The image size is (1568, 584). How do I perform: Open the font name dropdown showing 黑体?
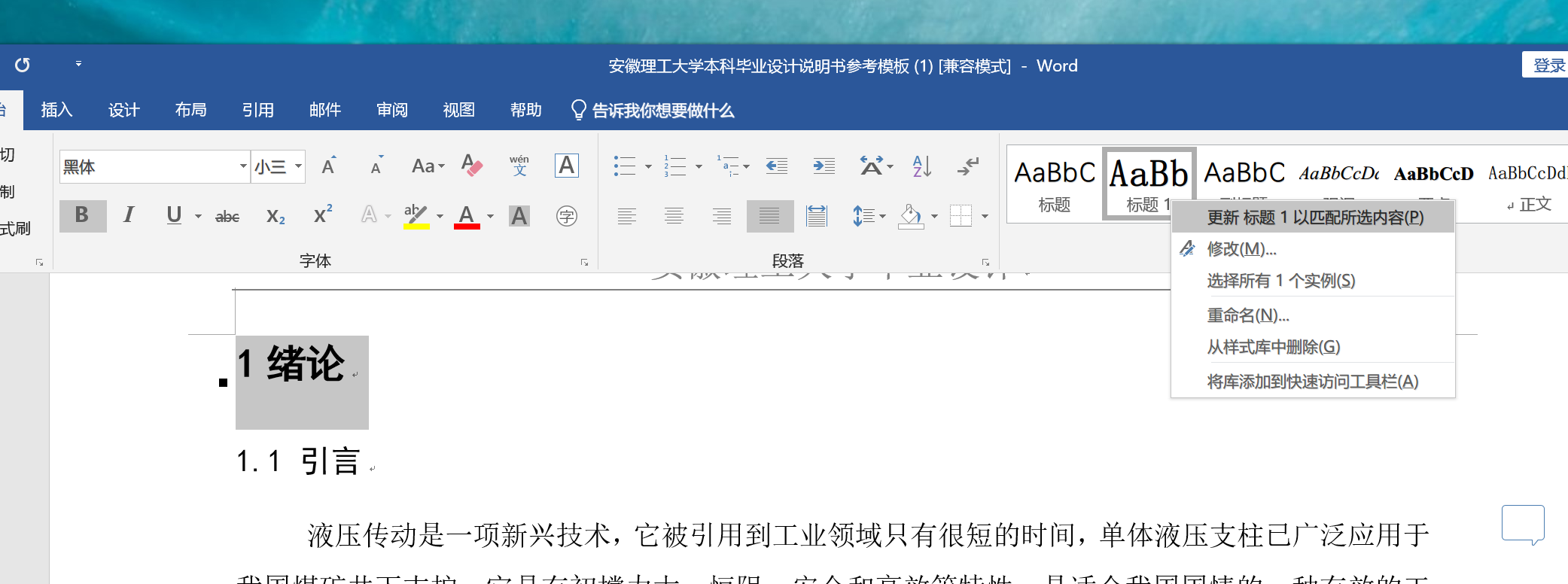click(242, 166)
